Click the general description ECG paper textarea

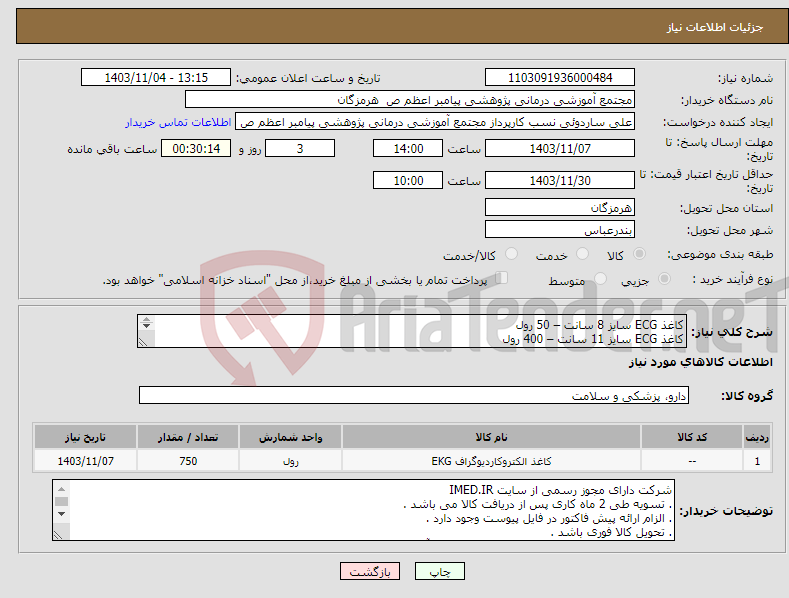[x=412, y=331]
